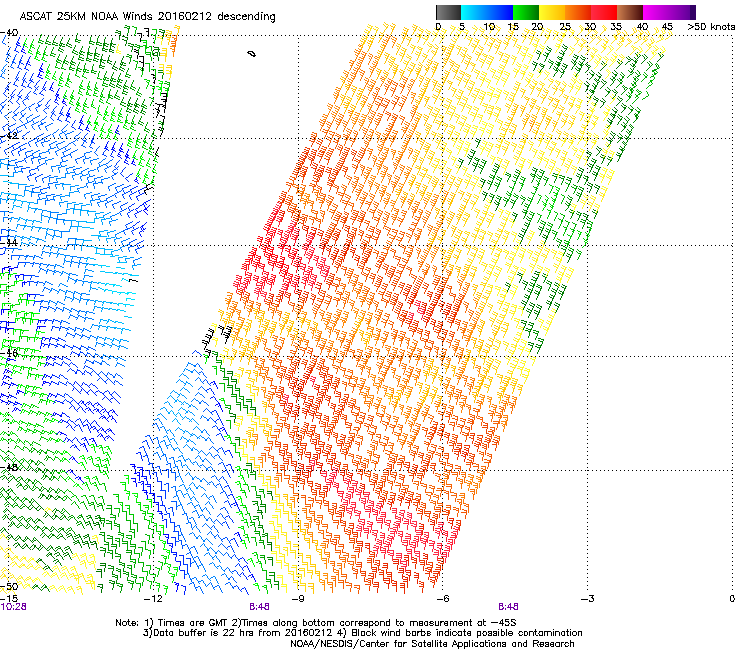Click the "-6" longitude axis label
Viewport: 740px width, 650px height.
click(x=442, y=599)
